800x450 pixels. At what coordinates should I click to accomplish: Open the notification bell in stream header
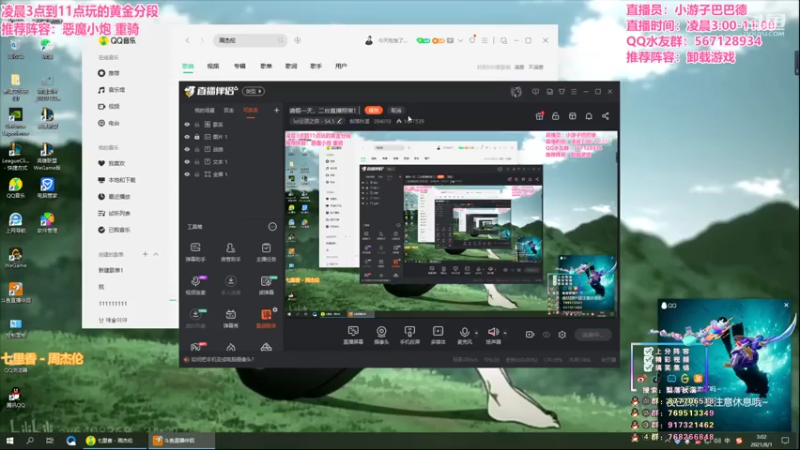(589, 116)
